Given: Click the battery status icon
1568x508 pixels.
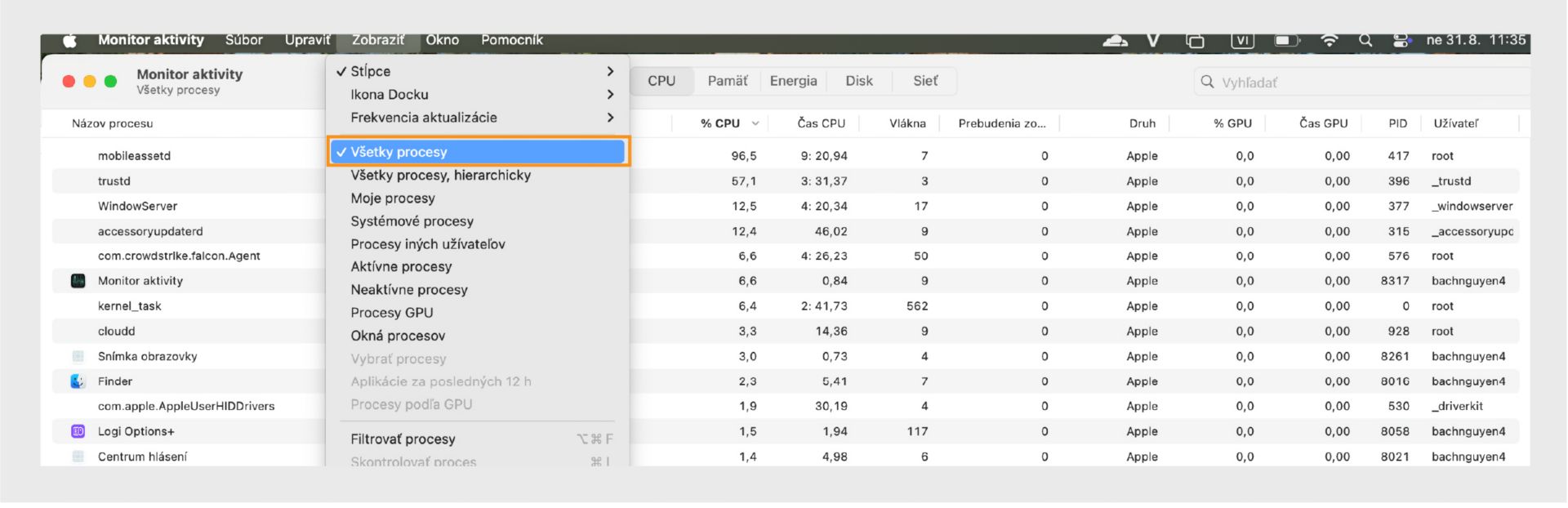Looking at the screenshot, I should pos(1287,41).
